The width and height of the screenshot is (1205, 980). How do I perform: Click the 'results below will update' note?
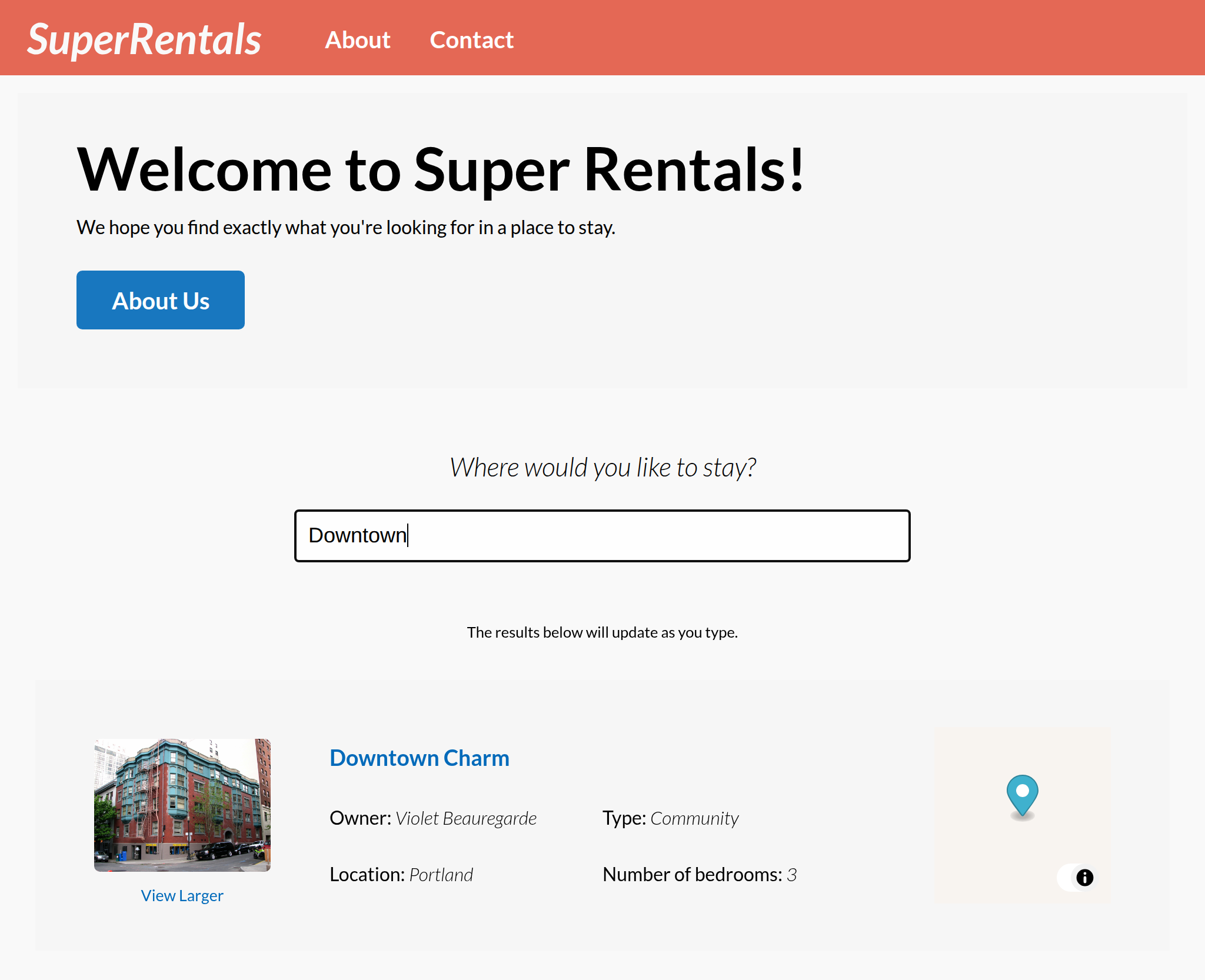click(602, 632)
